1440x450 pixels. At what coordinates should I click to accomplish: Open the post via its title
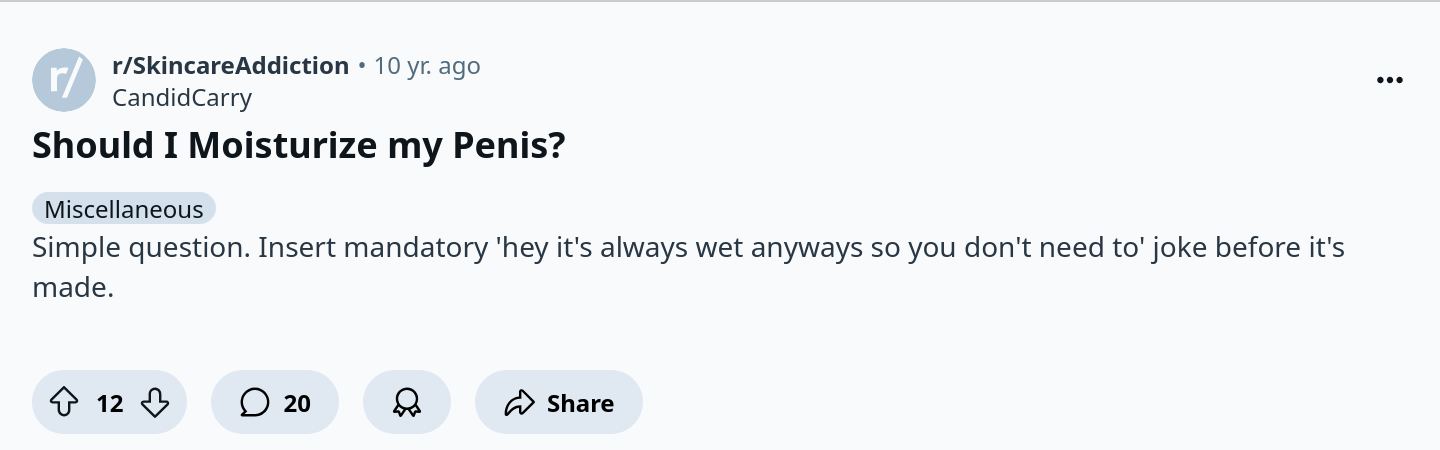pos(299,147)
